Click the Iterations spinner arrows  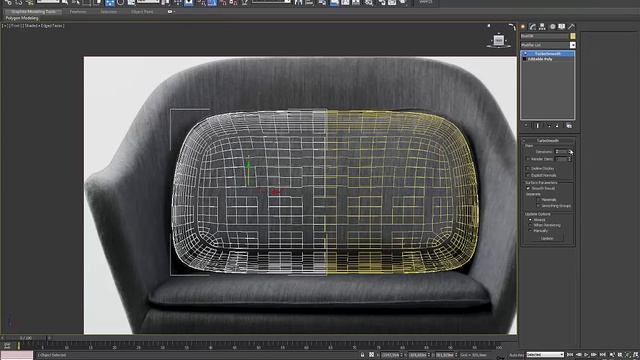[570, 152]
